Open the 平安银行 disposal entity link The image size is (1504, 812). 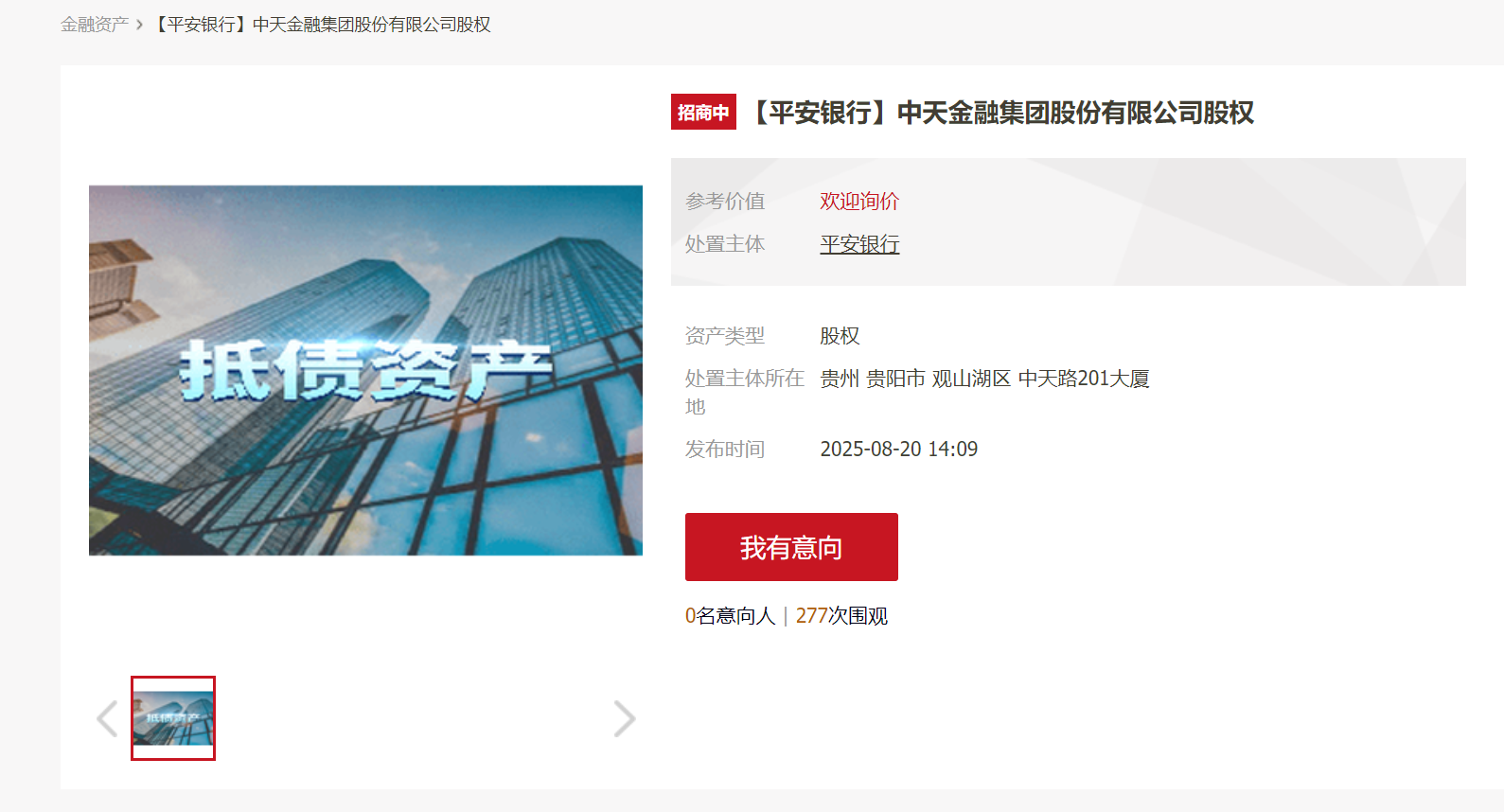[859, 244]
